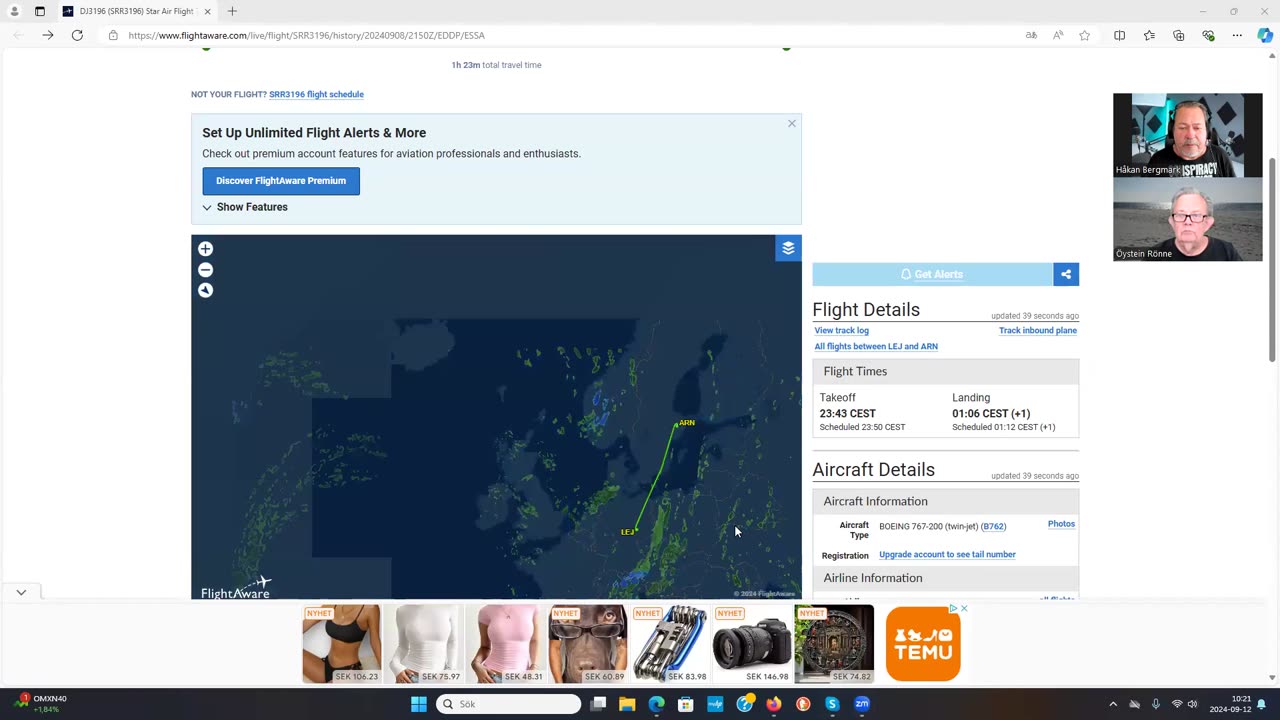Image resolution: width=1280 pixels, height=720 pixels.
Task: Expand the Show Features section
Action: (x=245, y=207)
